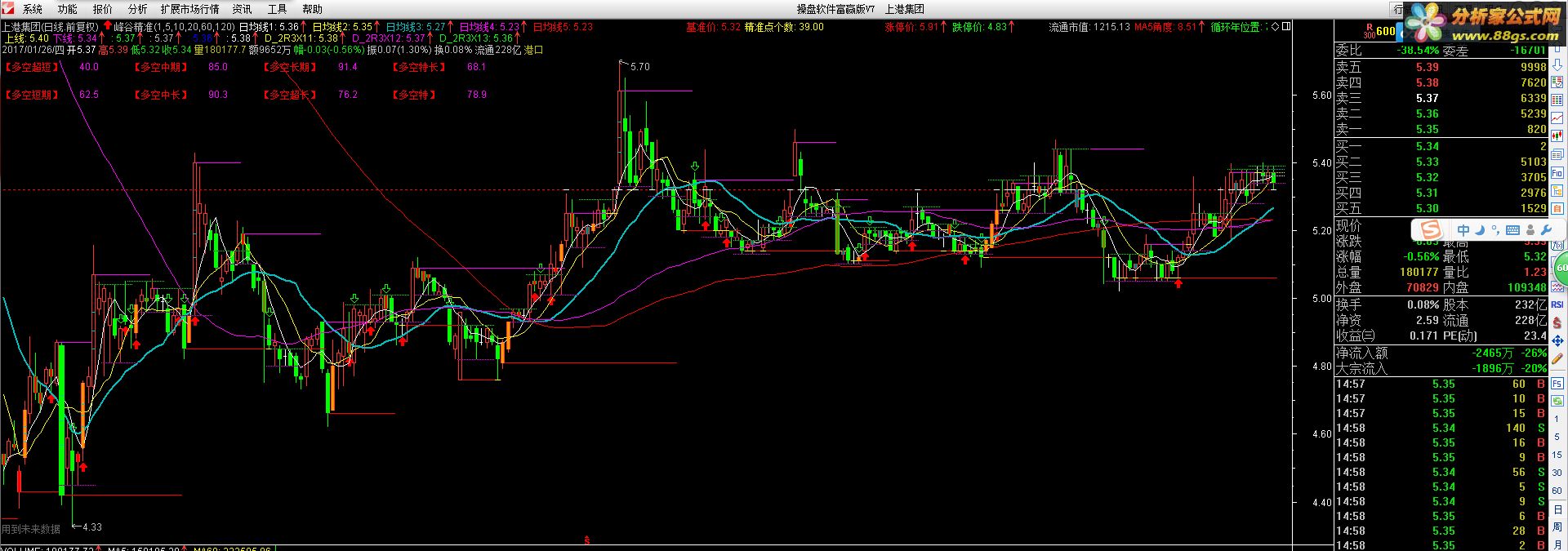
Task: Click the orange 自 self-select stocks icon
Action: 1557,208
